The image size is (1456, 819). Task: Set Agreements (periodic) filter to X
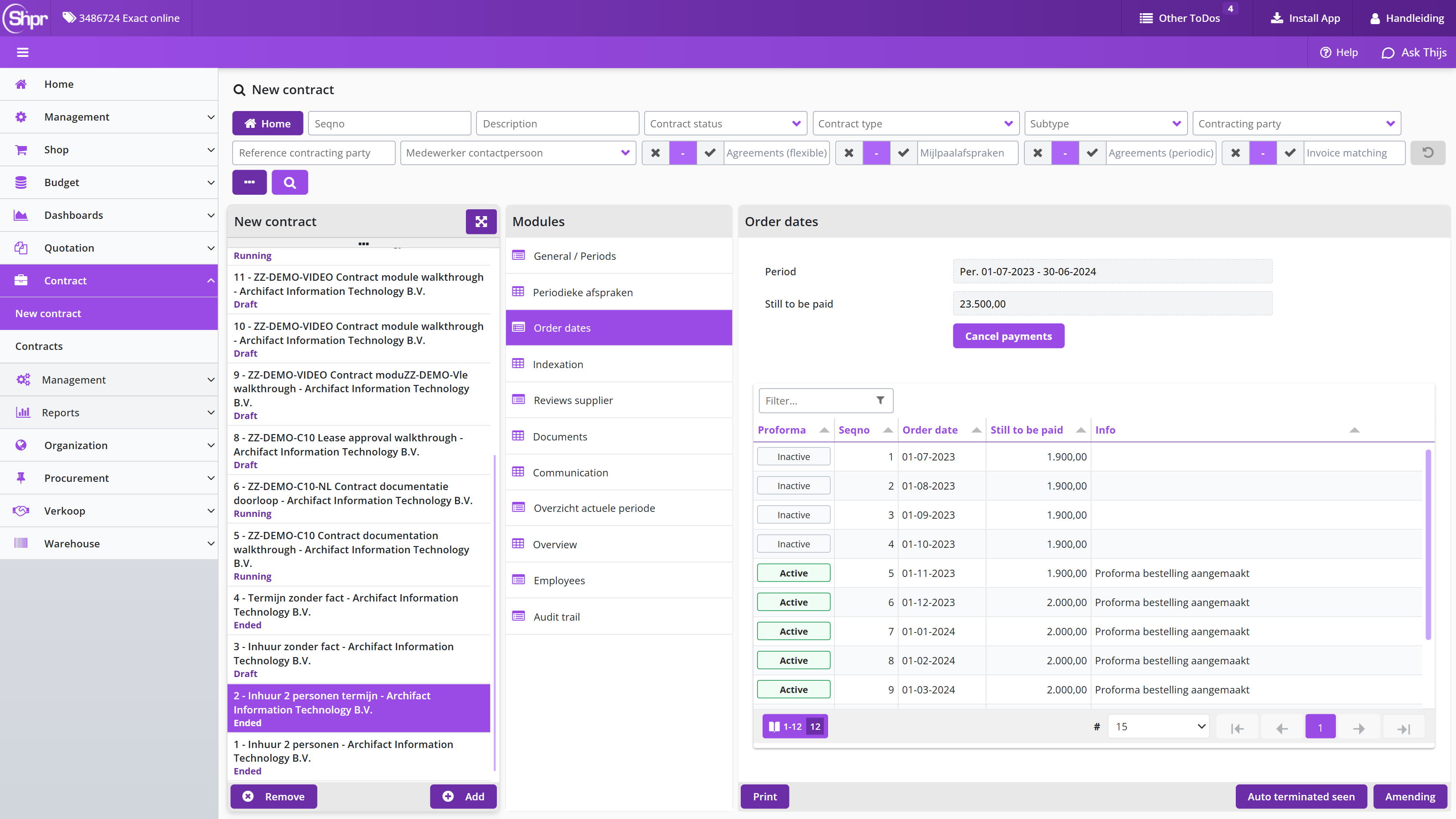click(x=1038, y=152)
